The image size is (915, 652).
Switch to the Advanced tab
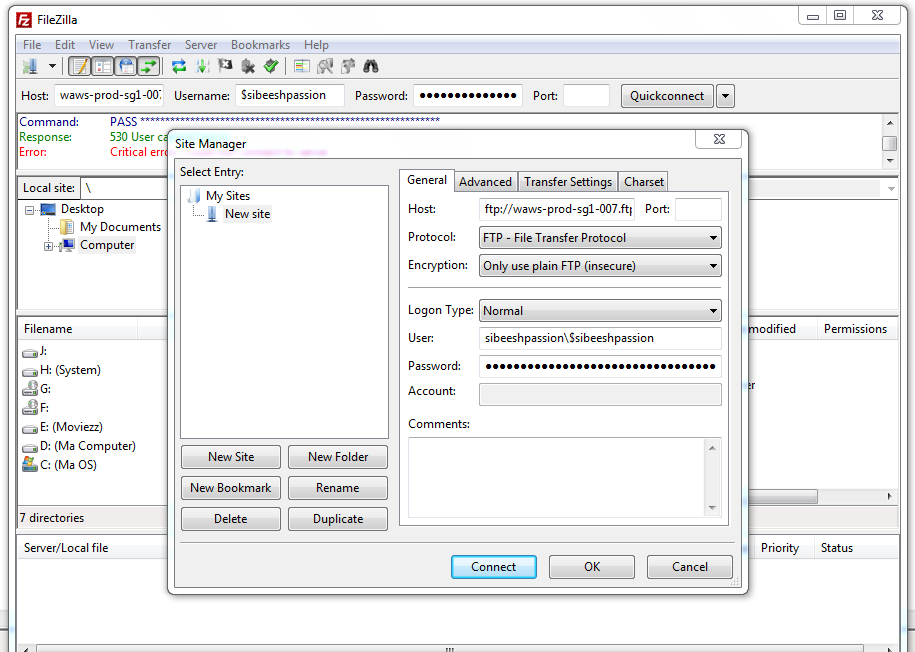click(x=485, y=182)
